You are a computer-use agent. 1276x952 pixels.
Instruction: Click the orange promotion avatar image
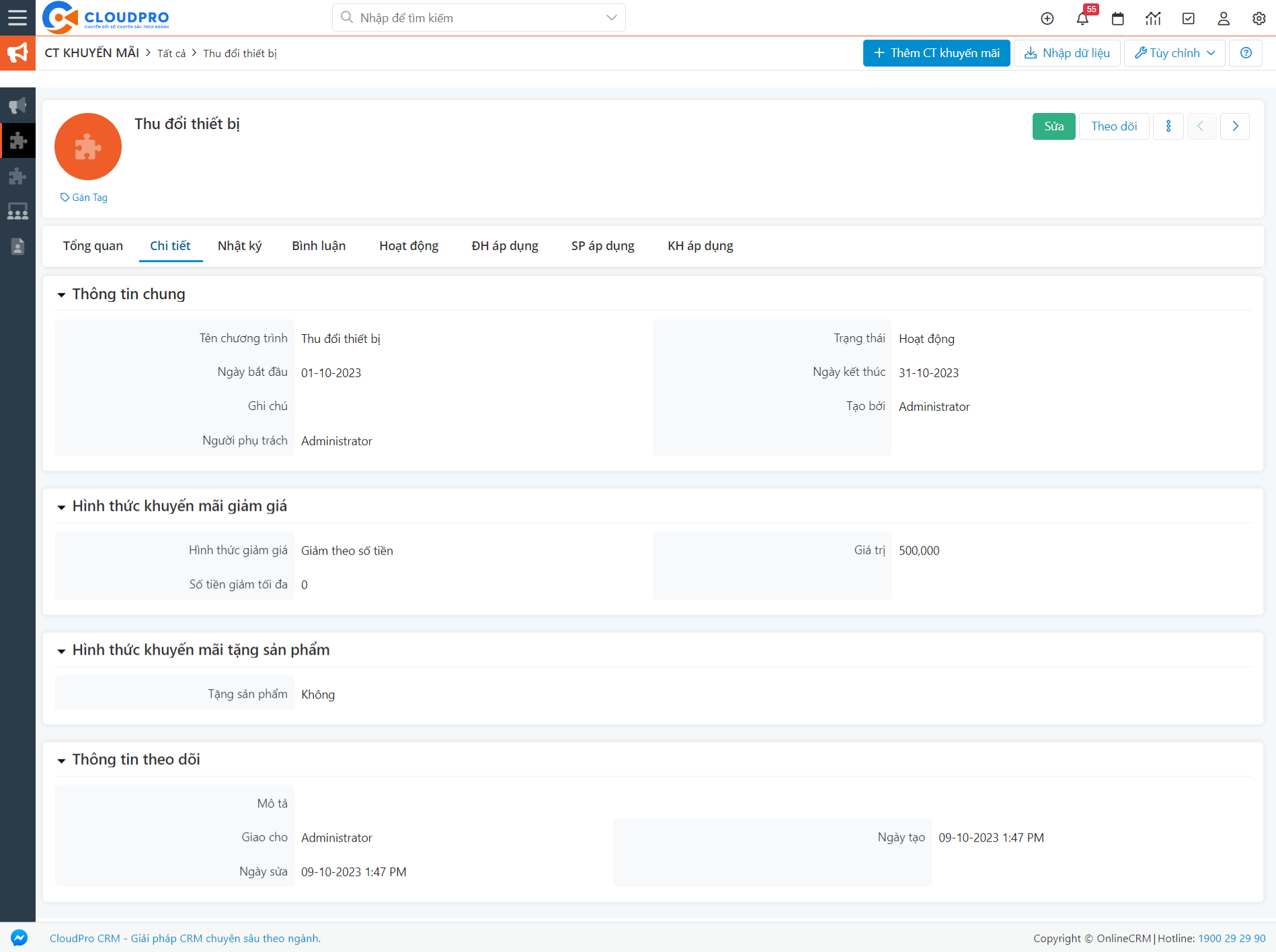click(x=88, y=147)
